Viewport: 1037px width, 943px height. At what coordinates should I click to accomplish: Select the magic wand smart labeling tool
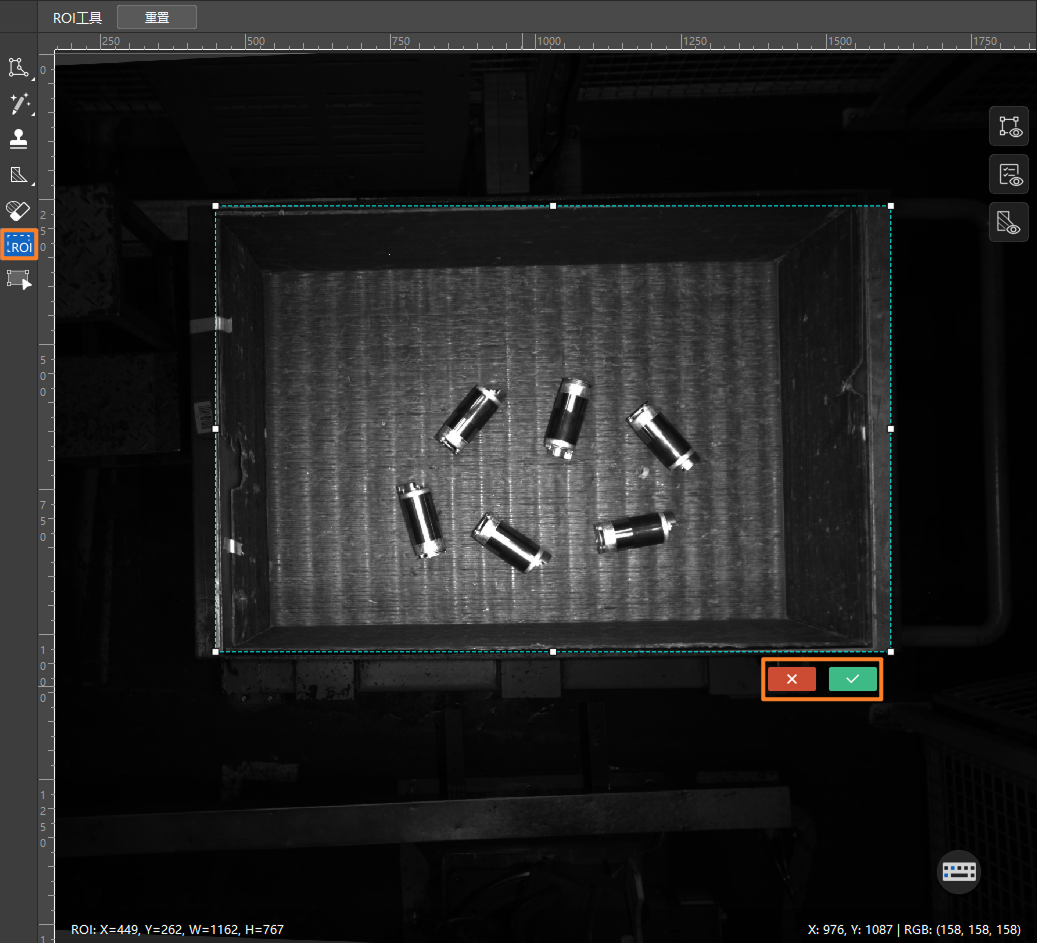pos(19,104)
